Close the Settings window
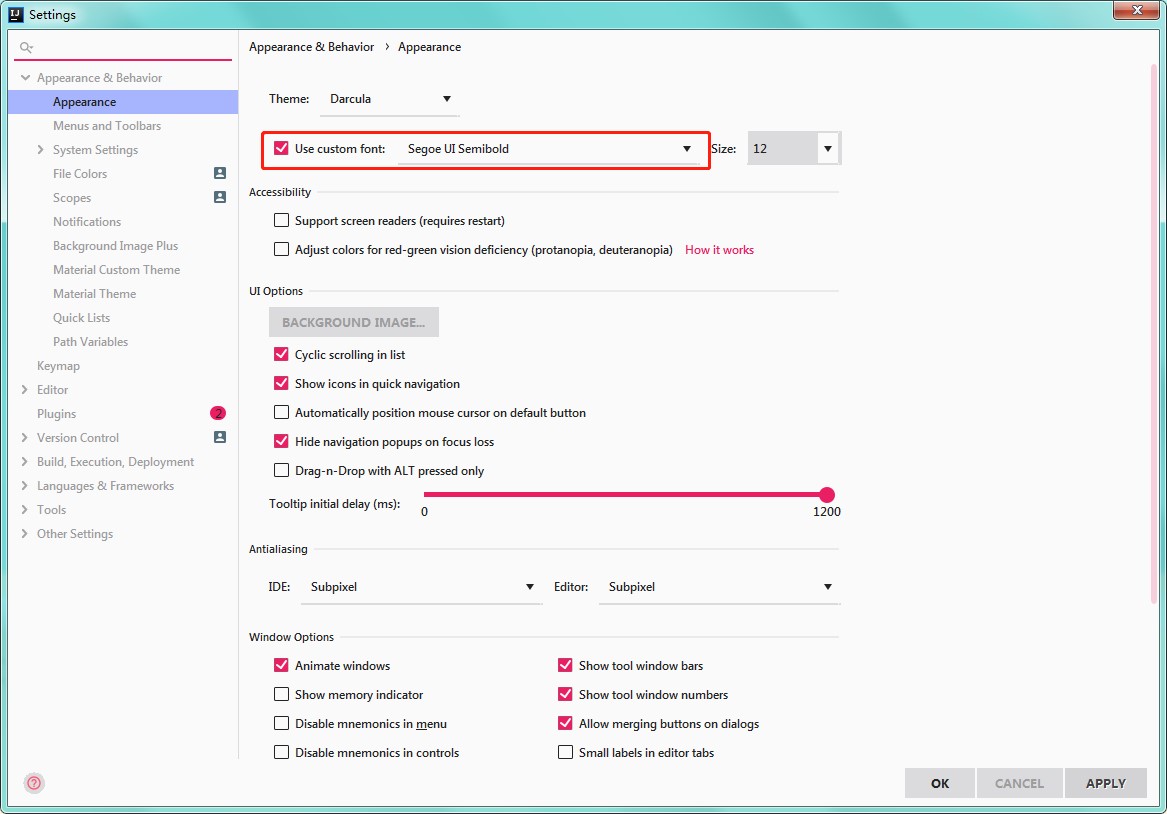The image size is (1167, 814). [x=1137, y=10]
